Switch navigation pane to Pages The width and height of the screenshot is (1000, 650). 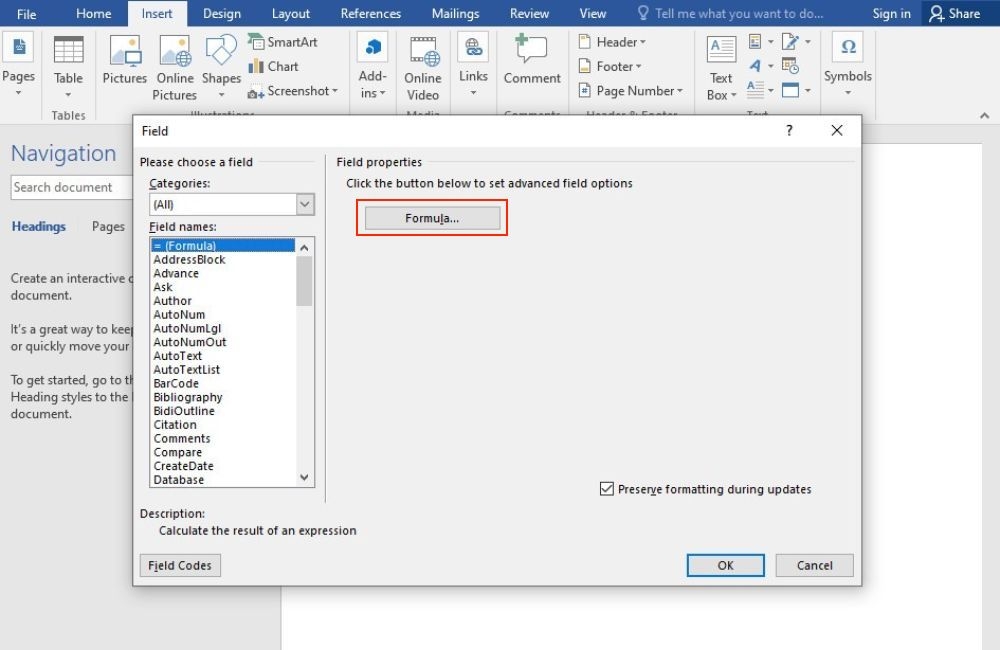point(108,226)
